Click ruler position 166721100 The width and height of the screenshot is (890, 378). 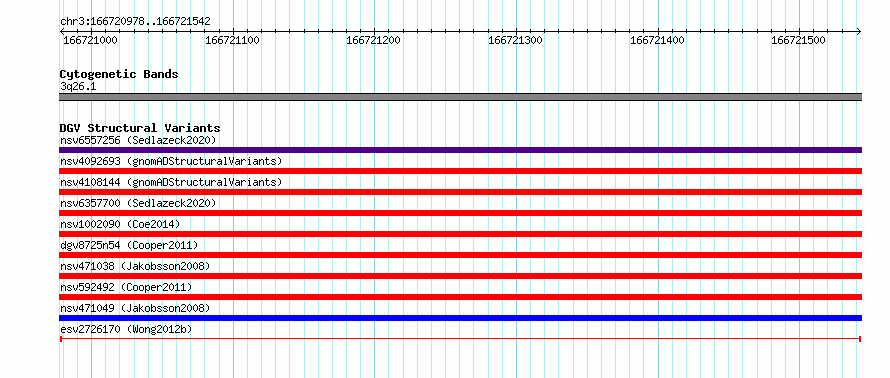pyautogui.click(x=232, y=40)
